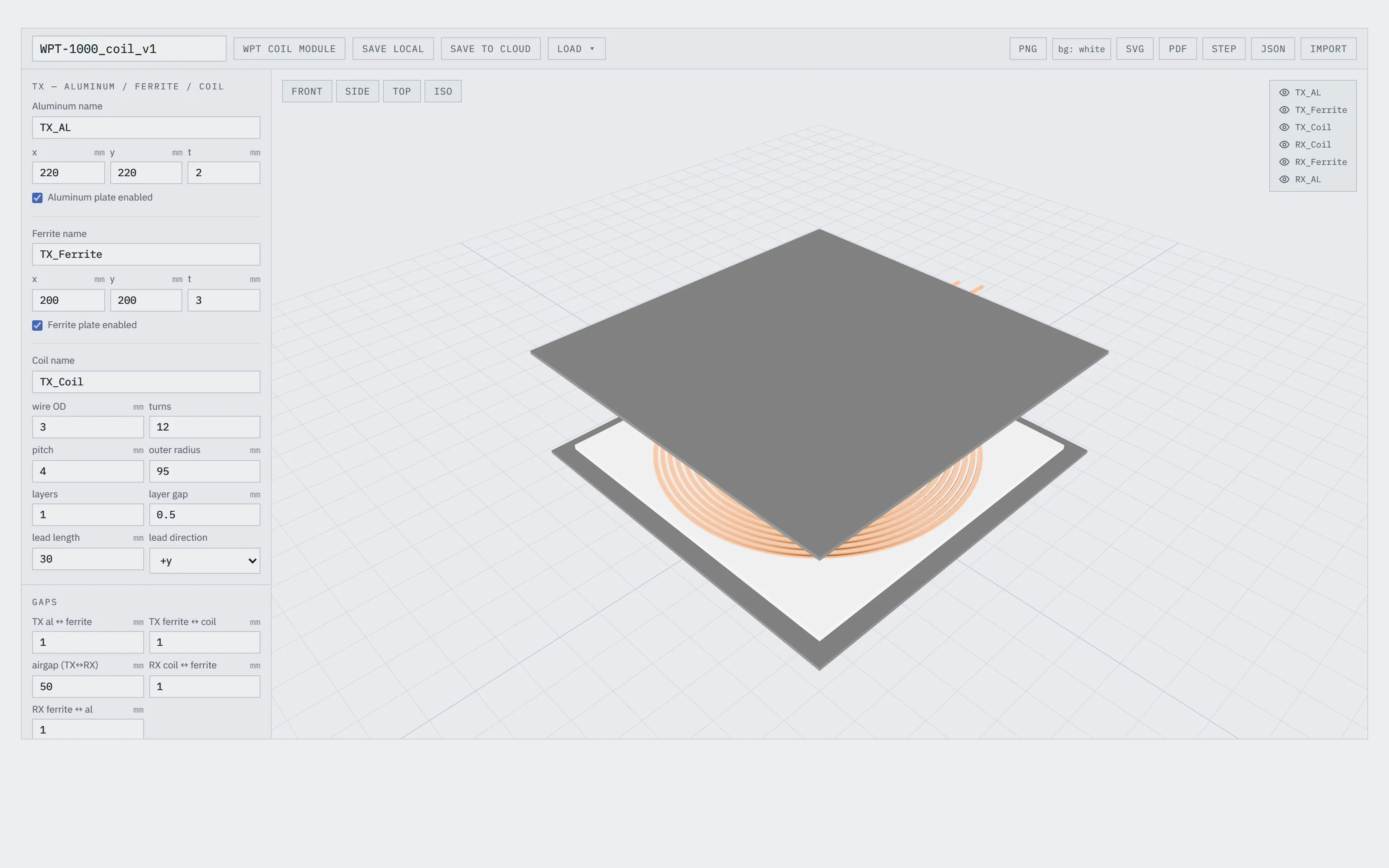Export the model as PNG
Image resolution: width=1389 pixels, height=868 pixels.
[x=1028, y=49]
